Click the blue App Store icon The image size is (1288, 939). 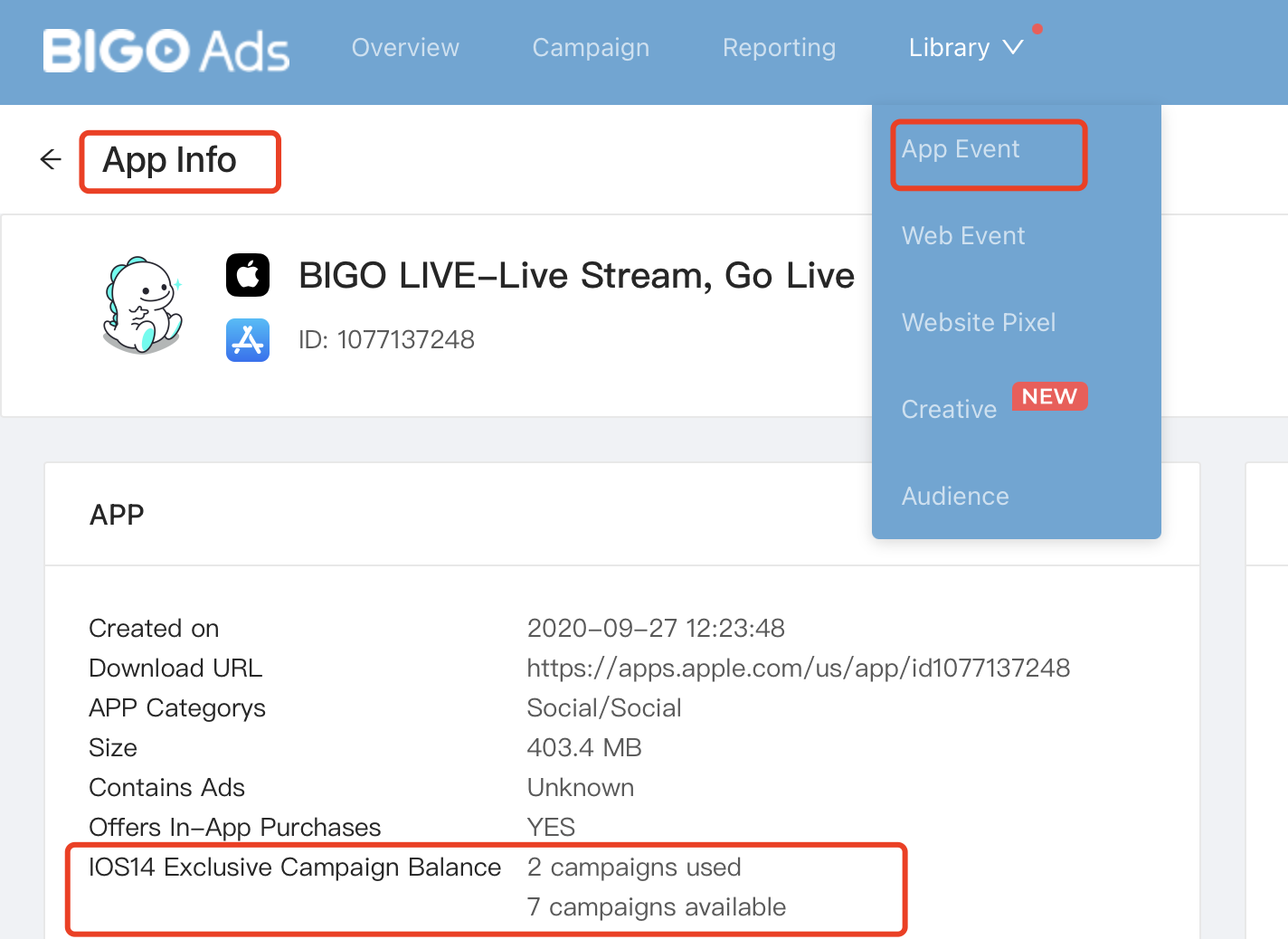(x=248, y=340)
